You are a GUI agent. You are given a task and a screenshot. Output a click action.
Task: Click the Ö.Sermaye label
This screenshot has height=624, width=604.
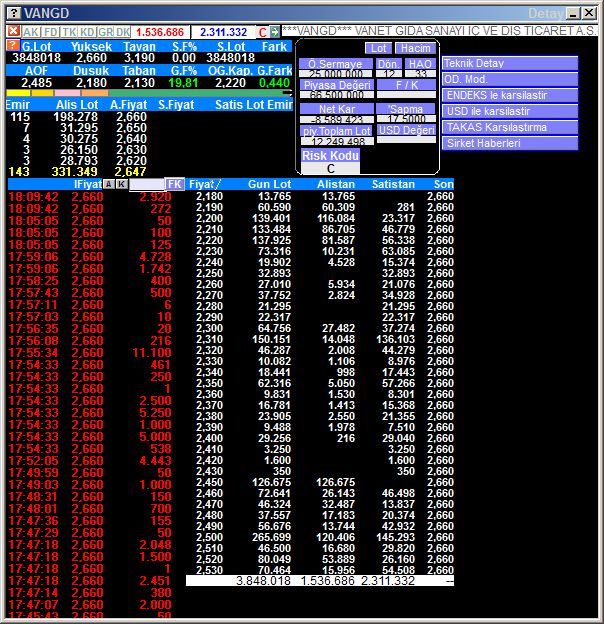pyautogui.click(x=335, y=64)
